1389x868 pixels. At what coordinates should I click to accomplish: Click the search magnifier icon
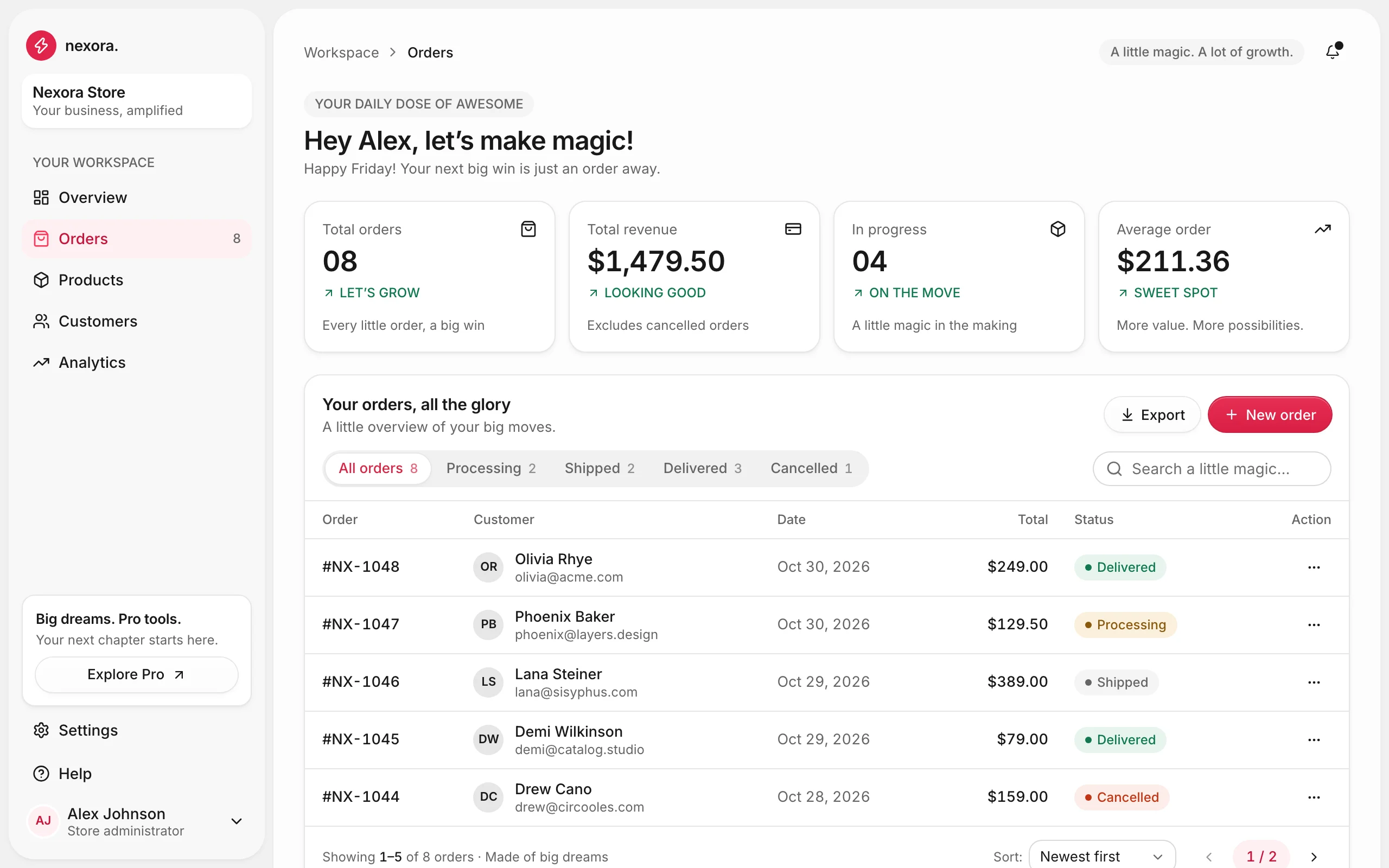[x=1114, y=468]
